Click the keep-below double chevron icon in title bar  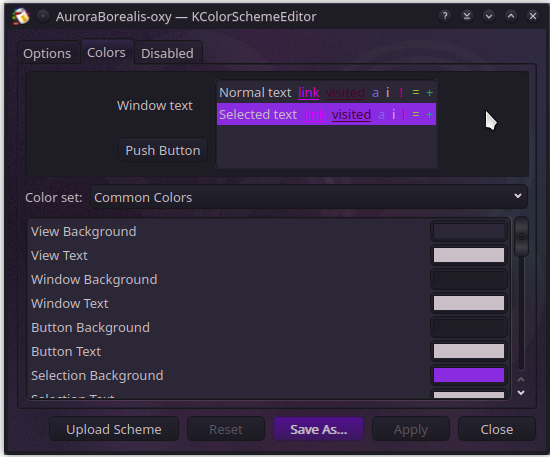(467, 16)
